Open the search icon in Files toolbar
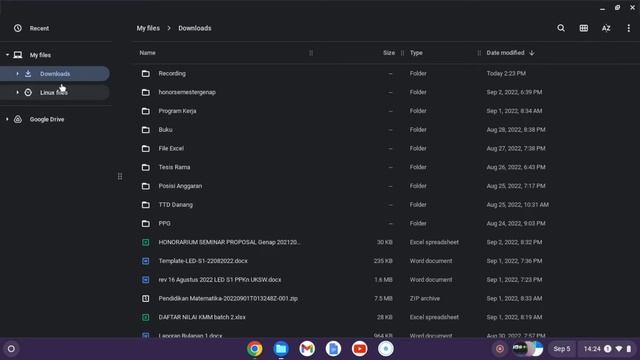Viewport: 640px width, 360px height. [561, 28]
